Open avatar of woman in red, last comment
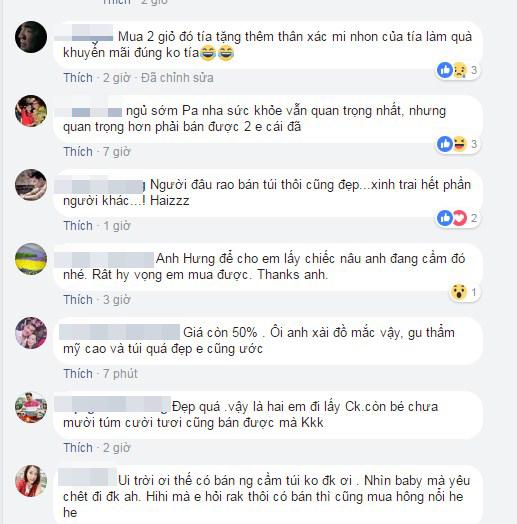Viewport: 517px width, 524px height. (x=31, y=481)
